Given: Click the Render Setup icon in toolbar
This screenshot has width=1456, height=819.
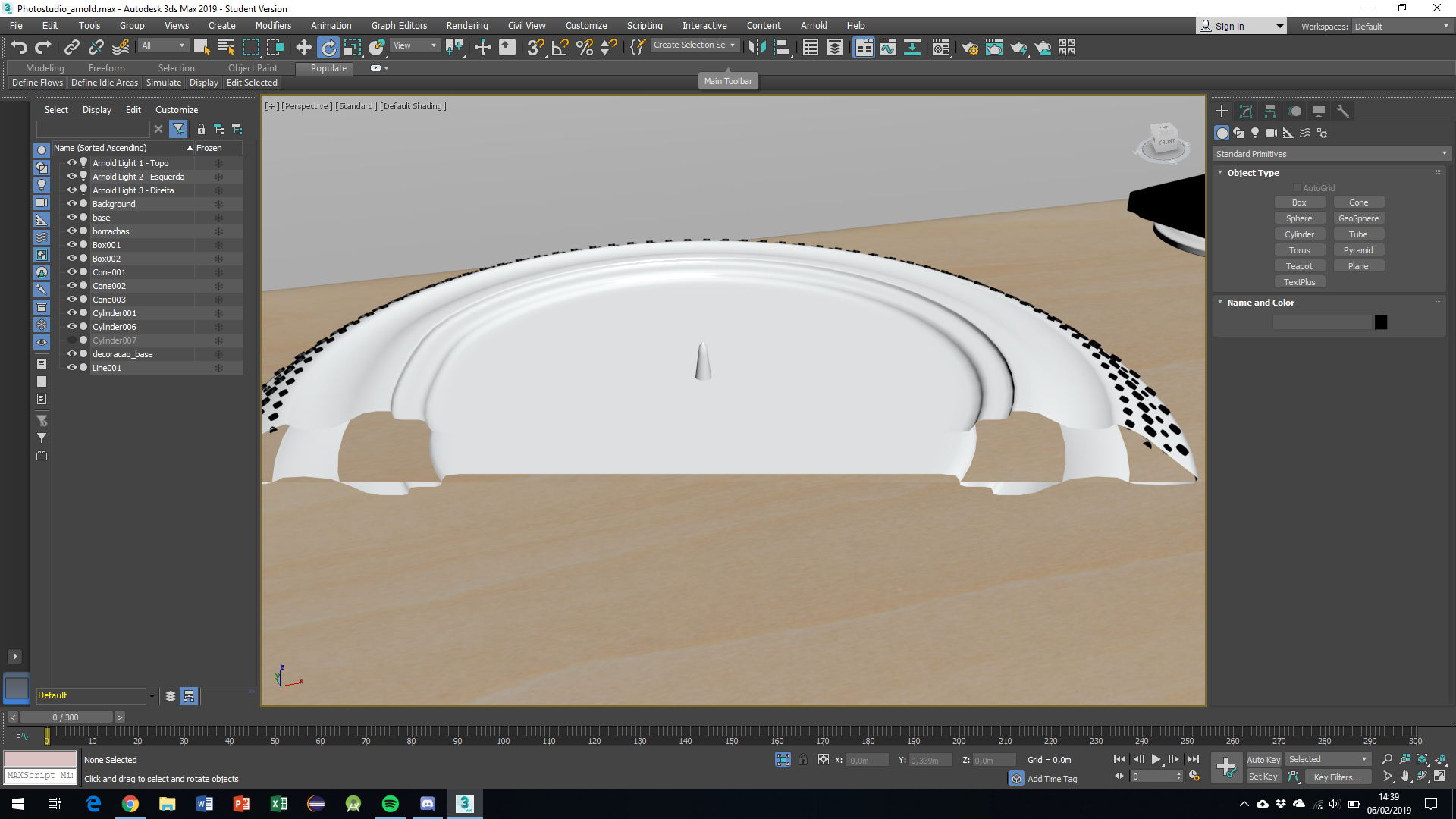Looking at the screenshot, I should pyautogui.click(x=969, y=48).
